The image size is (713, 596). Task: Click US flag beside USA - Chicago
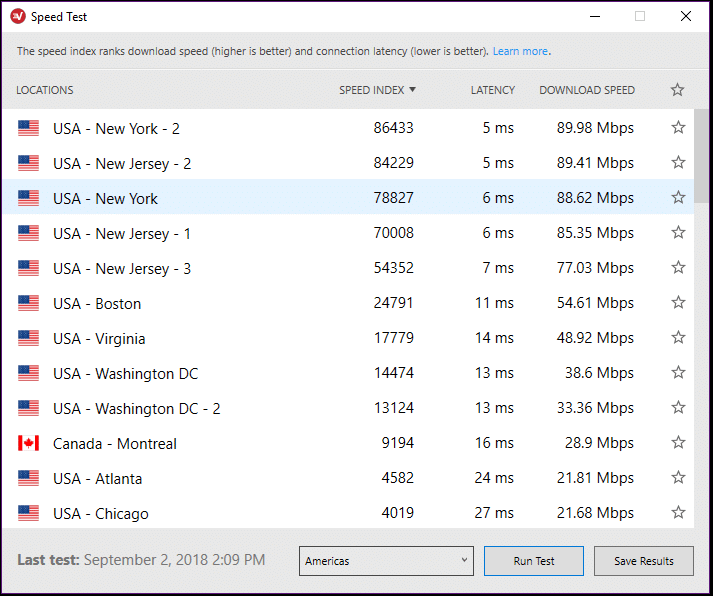(28, 513)
